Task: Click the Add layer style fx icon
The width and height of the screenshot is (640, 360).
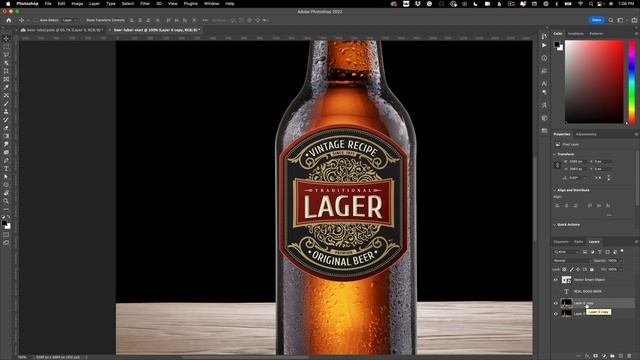Action: coord(587,356)
